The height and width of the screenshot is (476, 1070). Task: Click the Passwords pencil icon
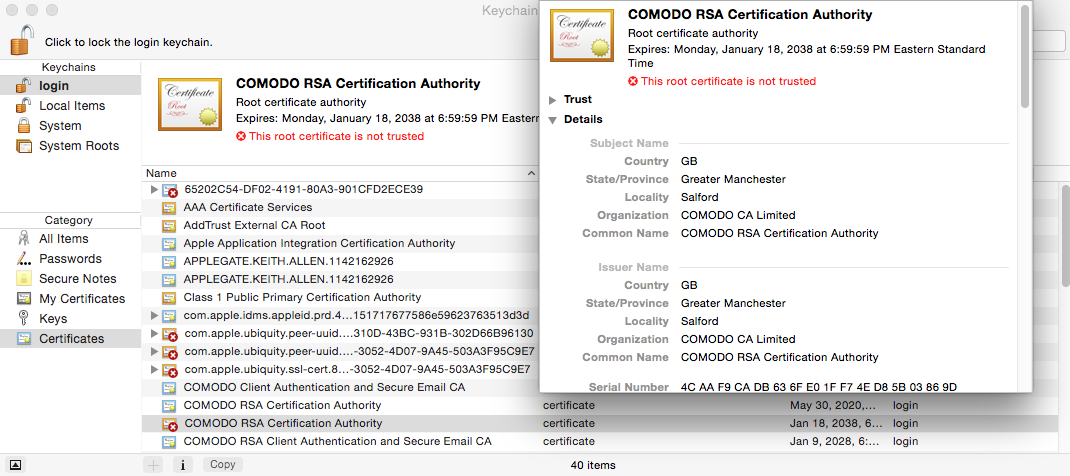coord(24,258)
